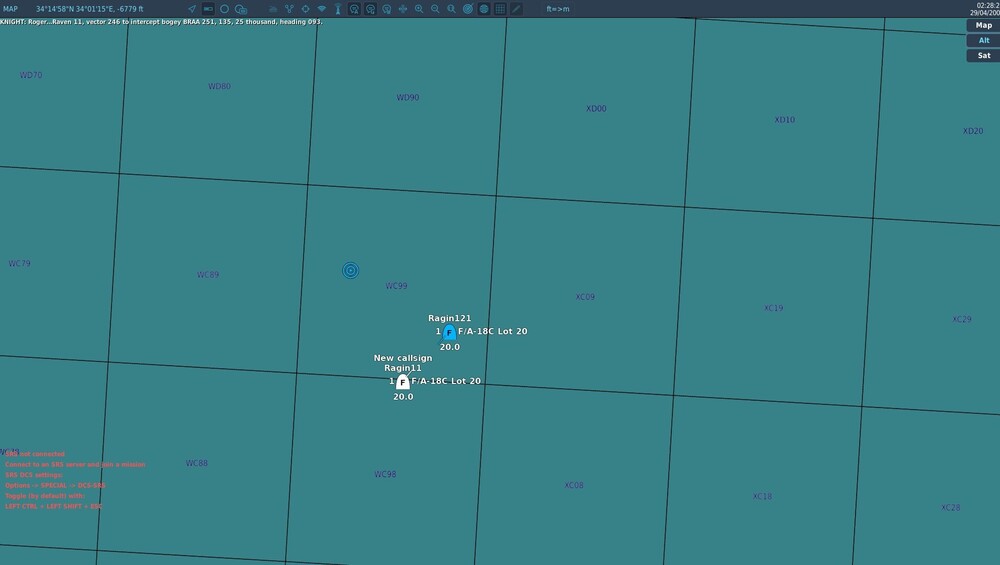The image size is (1000, 565).
Task: Toggle the globe grid overlay icon
Action: pyautogui.click(x=484, y=9)
